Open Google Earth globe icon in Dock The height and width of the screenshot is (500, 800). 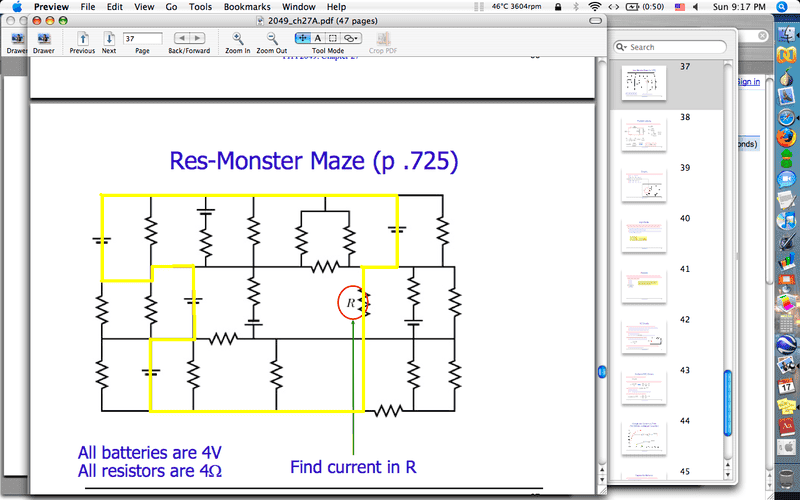[x=786, y=344]
